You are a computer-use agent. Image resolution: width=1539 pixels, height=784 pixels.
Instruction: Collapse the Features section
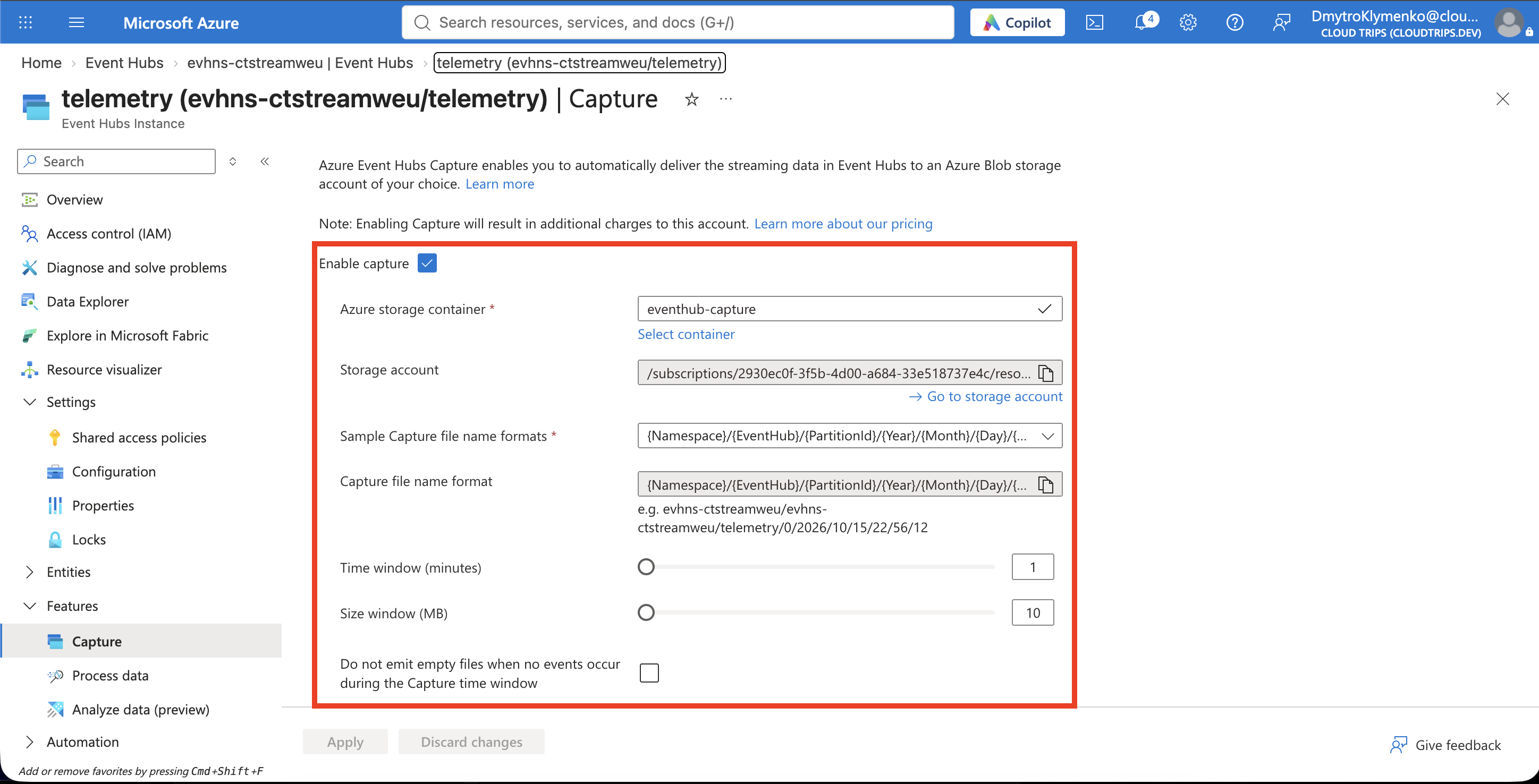click(x=29, y=606)
